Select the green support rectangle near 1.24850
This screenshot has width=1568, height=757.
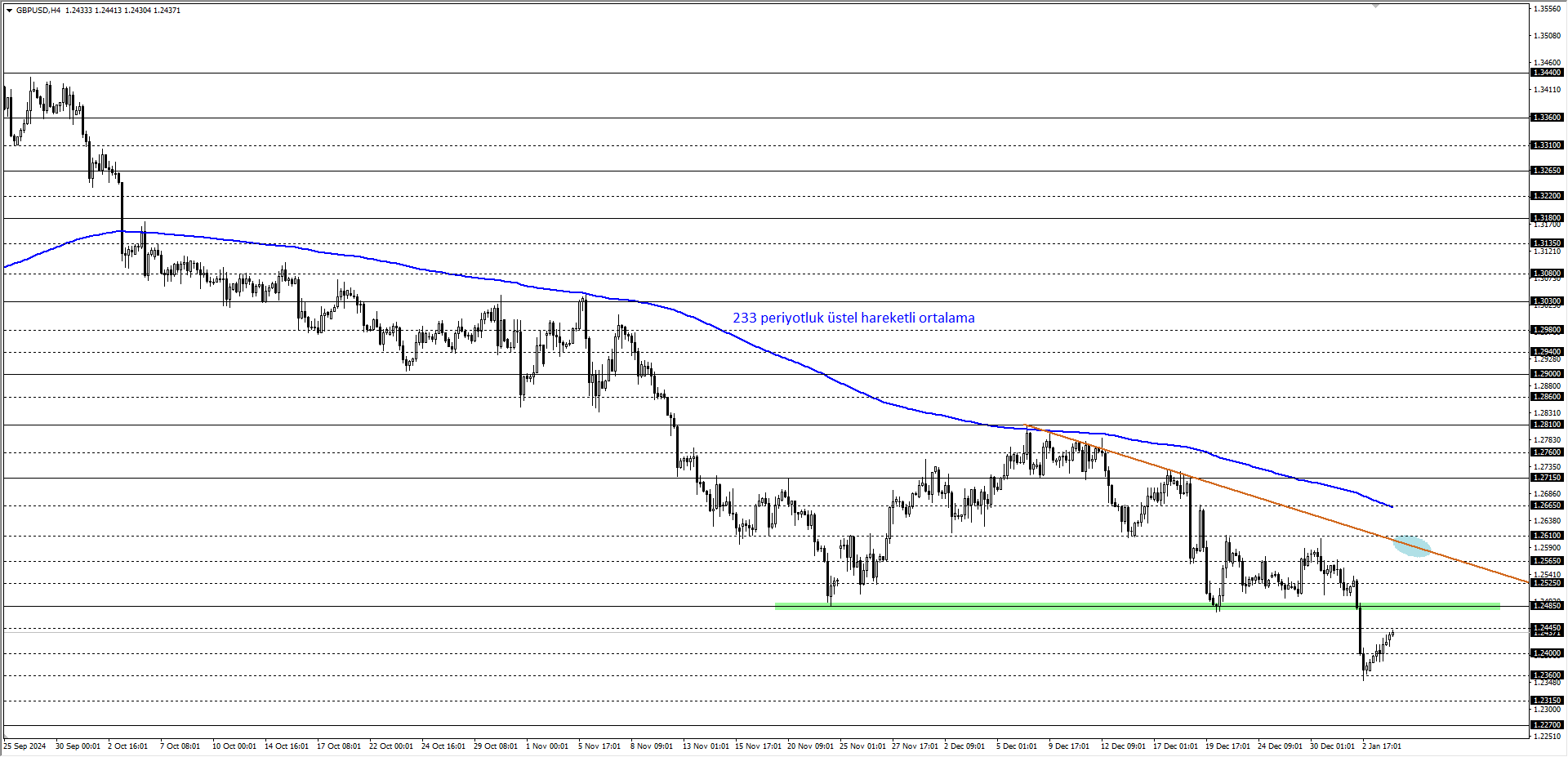pyautogui.click(x=1138, y=606)
